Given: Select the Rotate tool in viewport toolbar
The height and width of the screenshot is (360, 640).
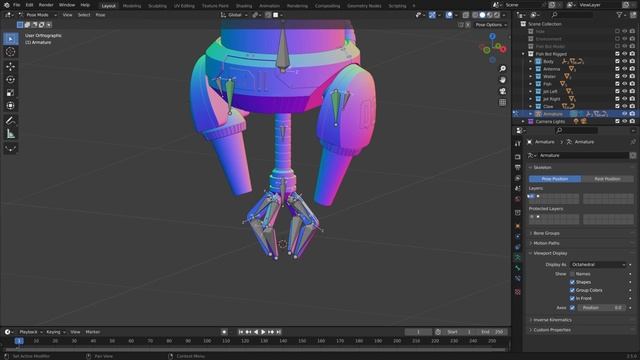Looking at the screenshot, I should (x=11, y=79).
